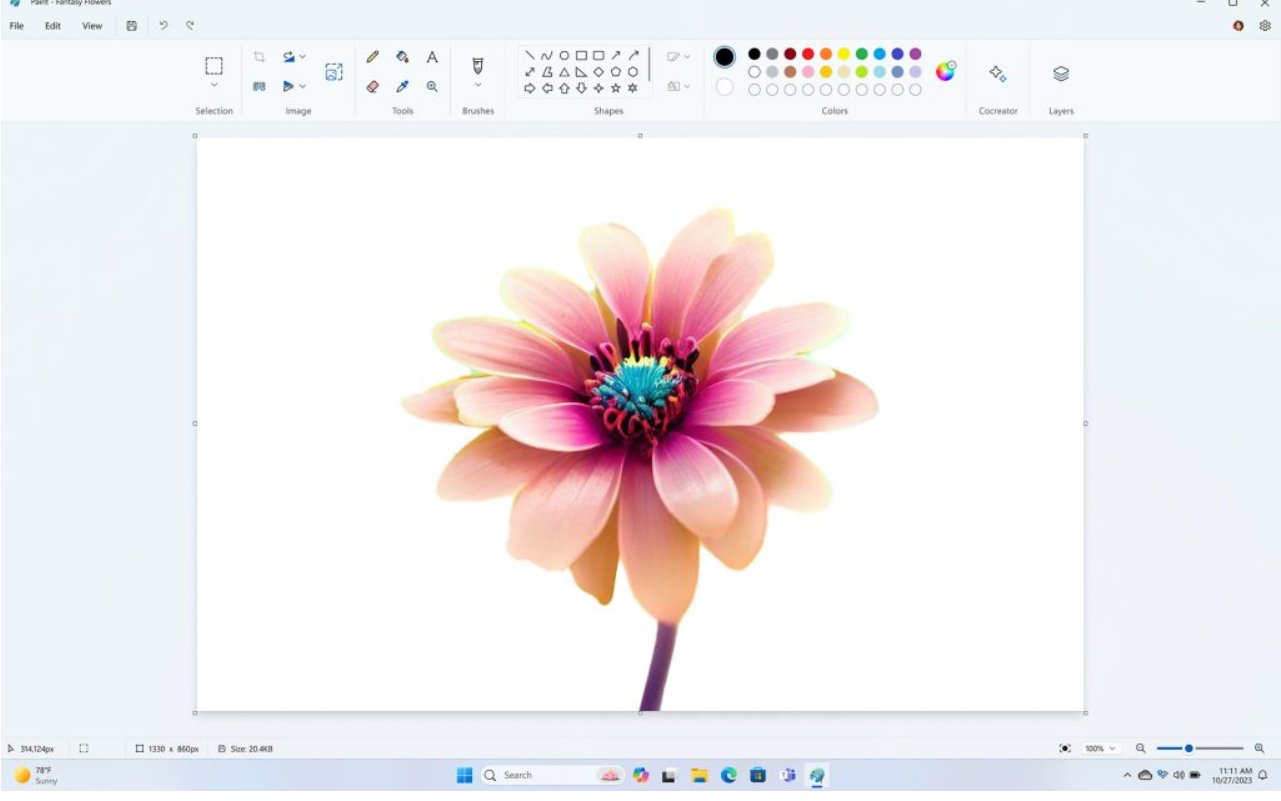The height and width of the screenshot is (801, 1281).
Task: Open the View menu
Action: 92,26
